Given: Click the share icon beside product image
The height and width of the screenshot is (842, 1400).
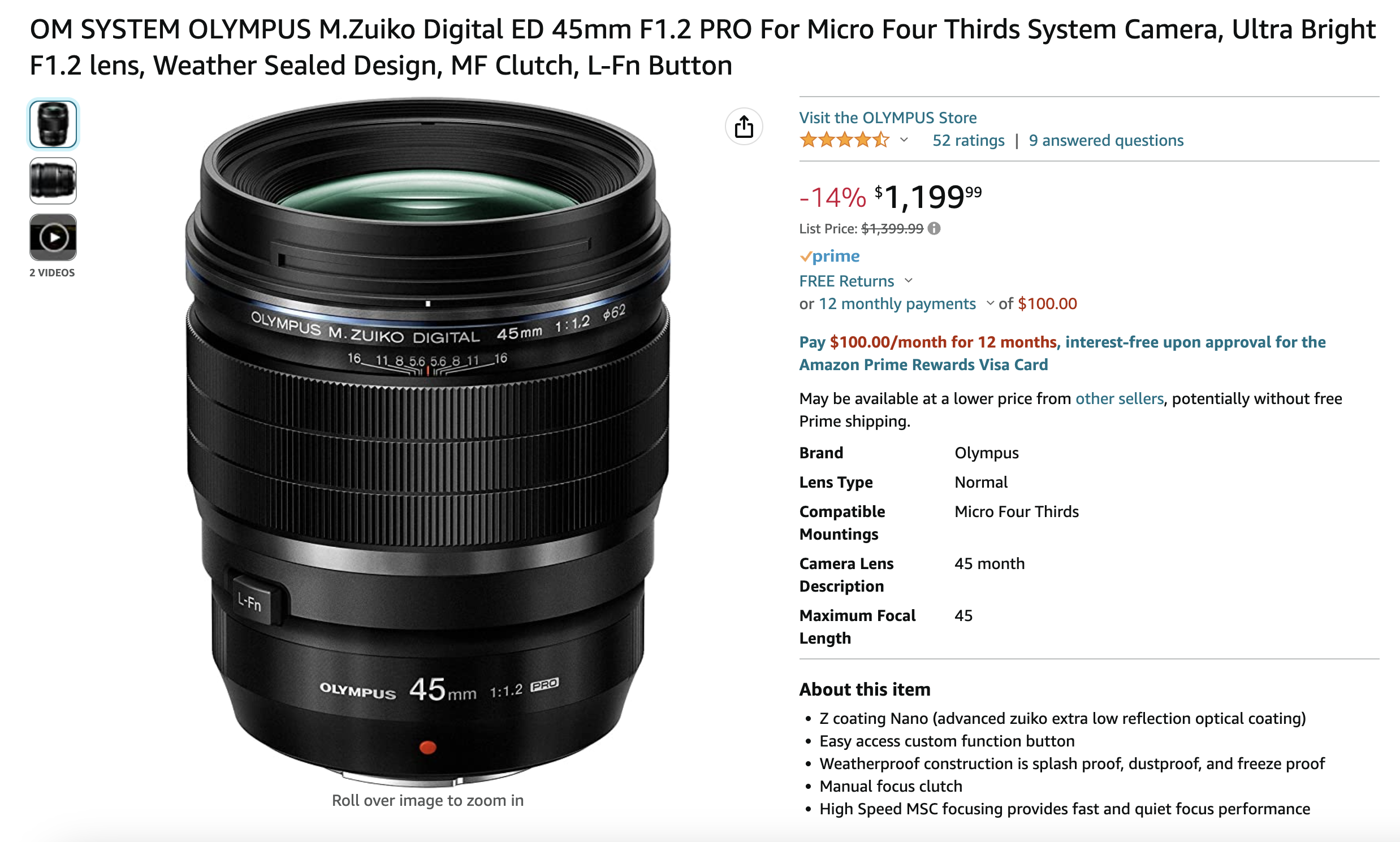Looking at the screenshot, I should pos(743,126).
